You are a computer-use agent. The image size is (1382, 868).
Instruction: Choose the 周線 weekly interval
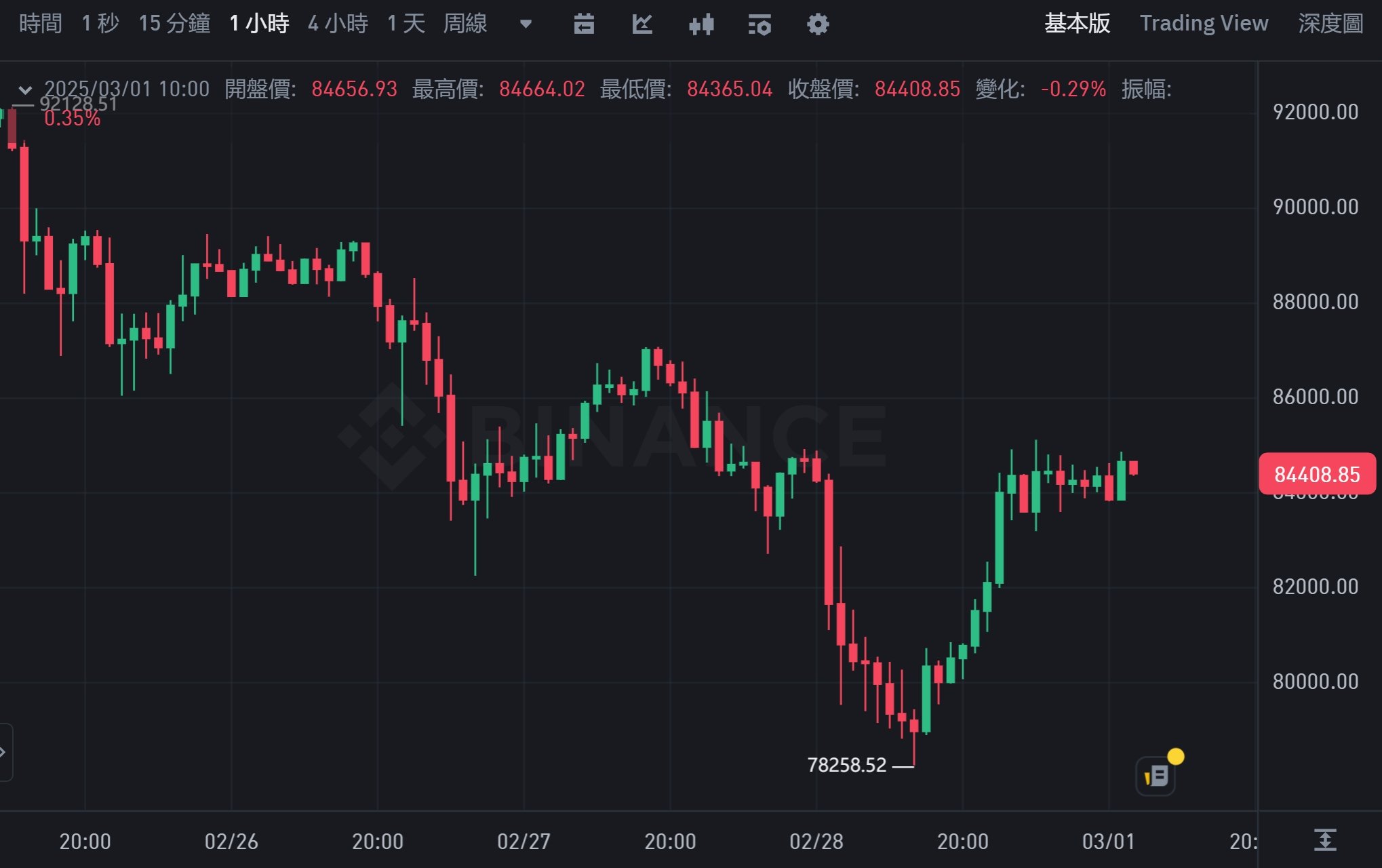point(465,24)
